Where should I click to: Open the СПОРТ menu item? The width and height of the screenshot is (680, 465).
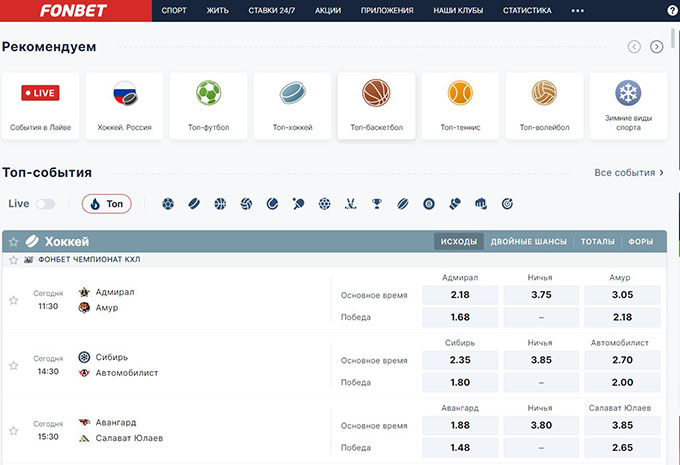tap(174, 10)
